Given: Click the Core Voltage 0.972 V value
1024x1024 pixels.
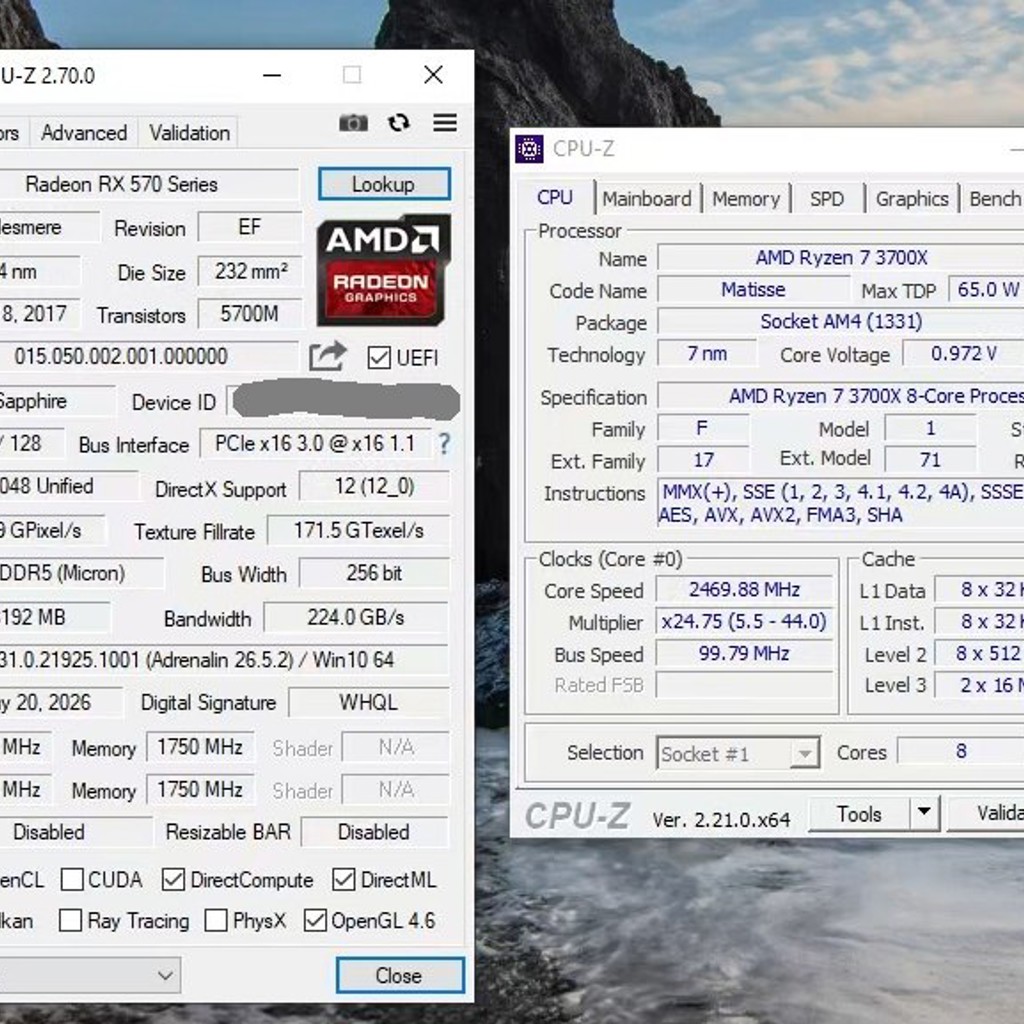Looking at the screenshot, I should tap(963, 353).
